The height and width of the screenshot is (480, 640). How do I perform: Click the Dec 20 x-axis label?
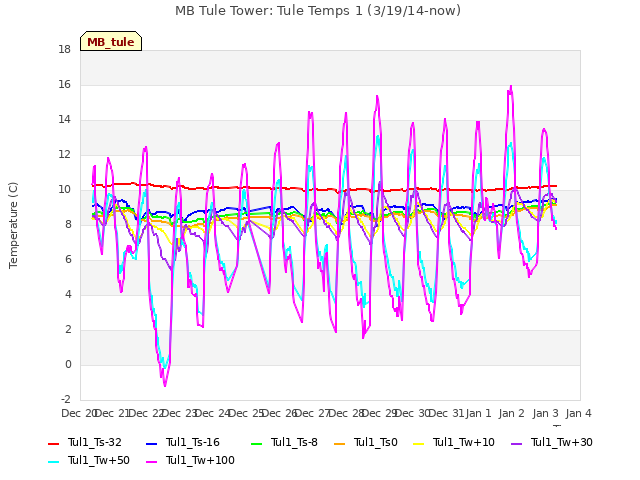[78, 413]
